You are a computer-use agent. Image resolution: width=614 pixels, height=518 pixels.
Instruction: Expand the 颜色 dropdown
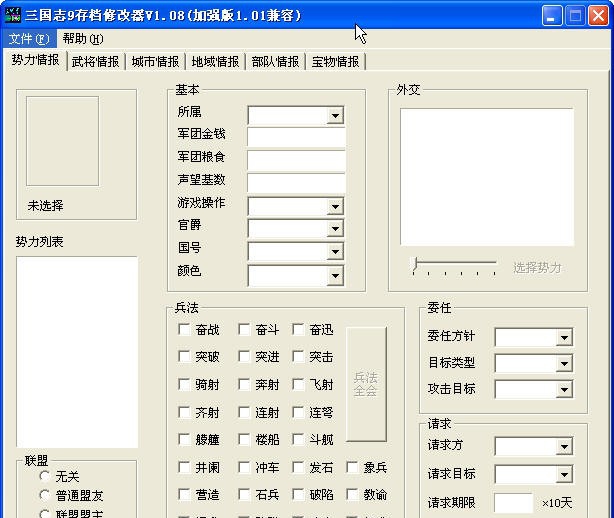pyautogui.click(x=335, y=275)
